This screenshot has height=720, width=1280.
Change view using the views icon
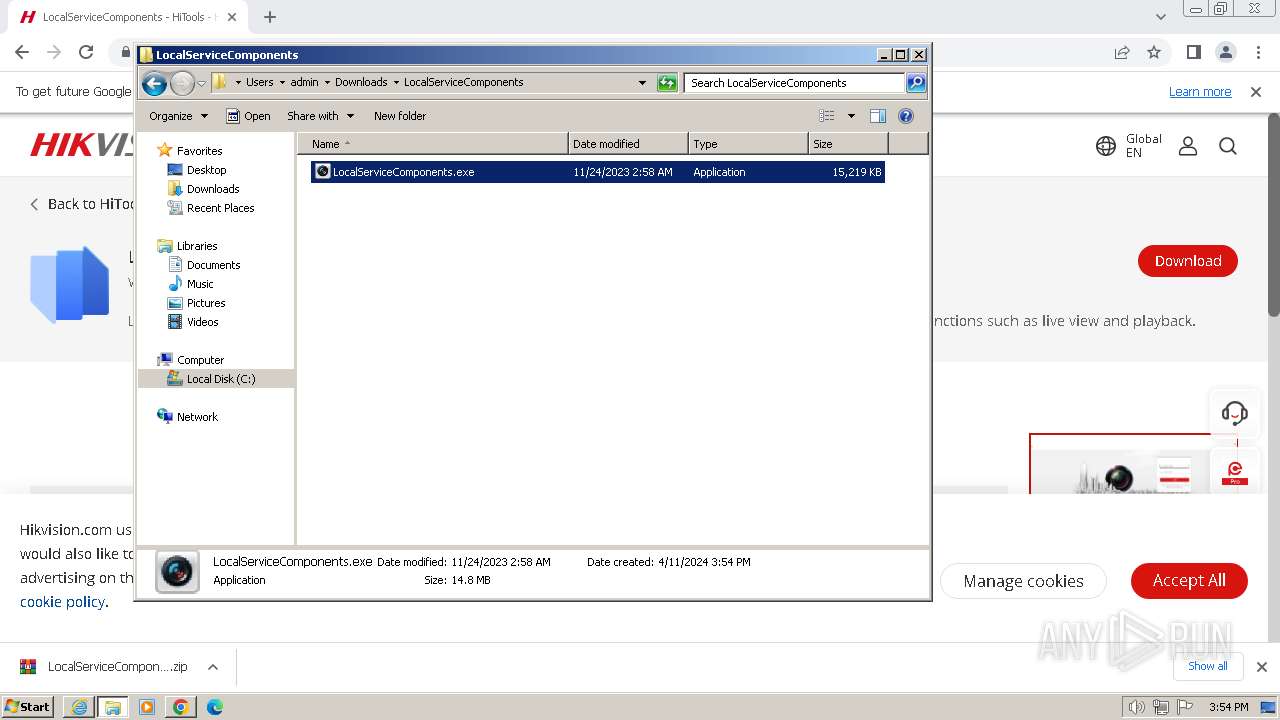[x=827, y=116]
